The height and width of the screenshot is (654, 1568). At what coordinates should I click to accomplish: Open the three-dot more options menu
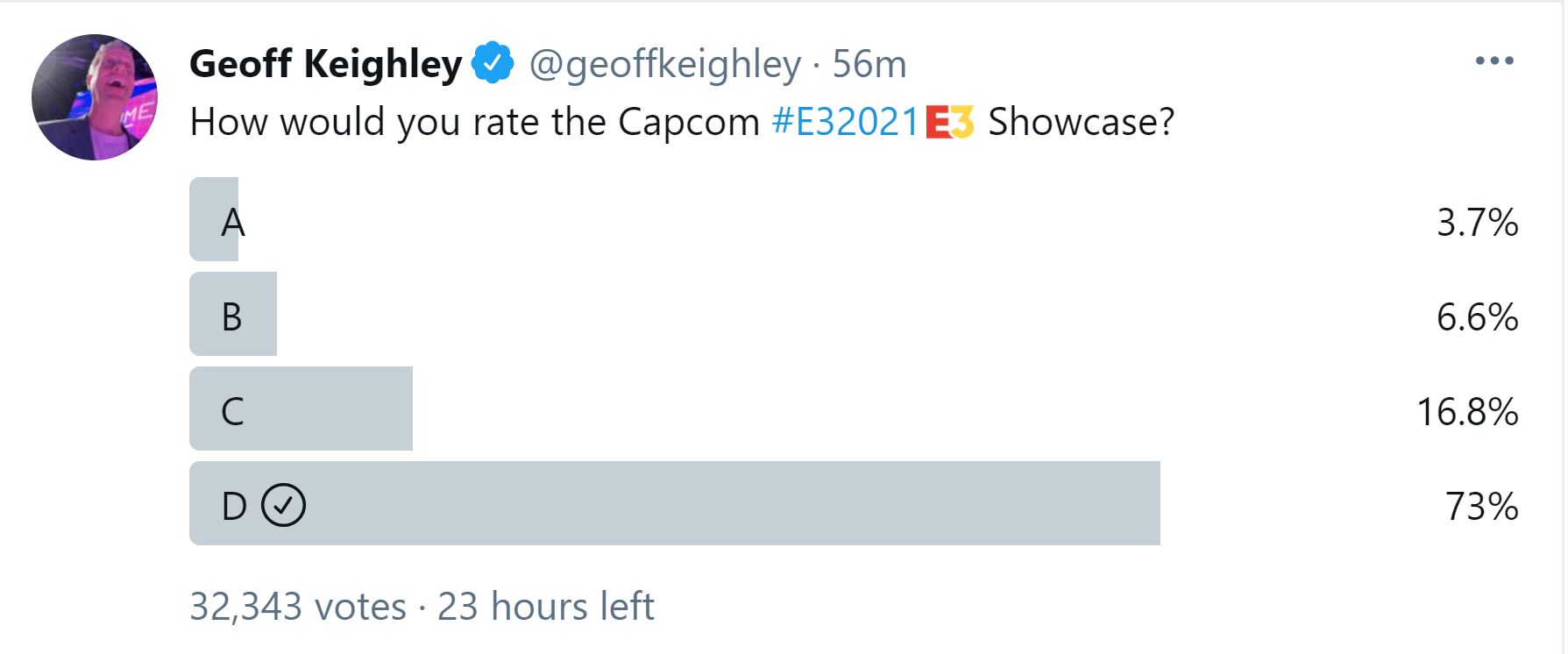tap(1494, 61)
